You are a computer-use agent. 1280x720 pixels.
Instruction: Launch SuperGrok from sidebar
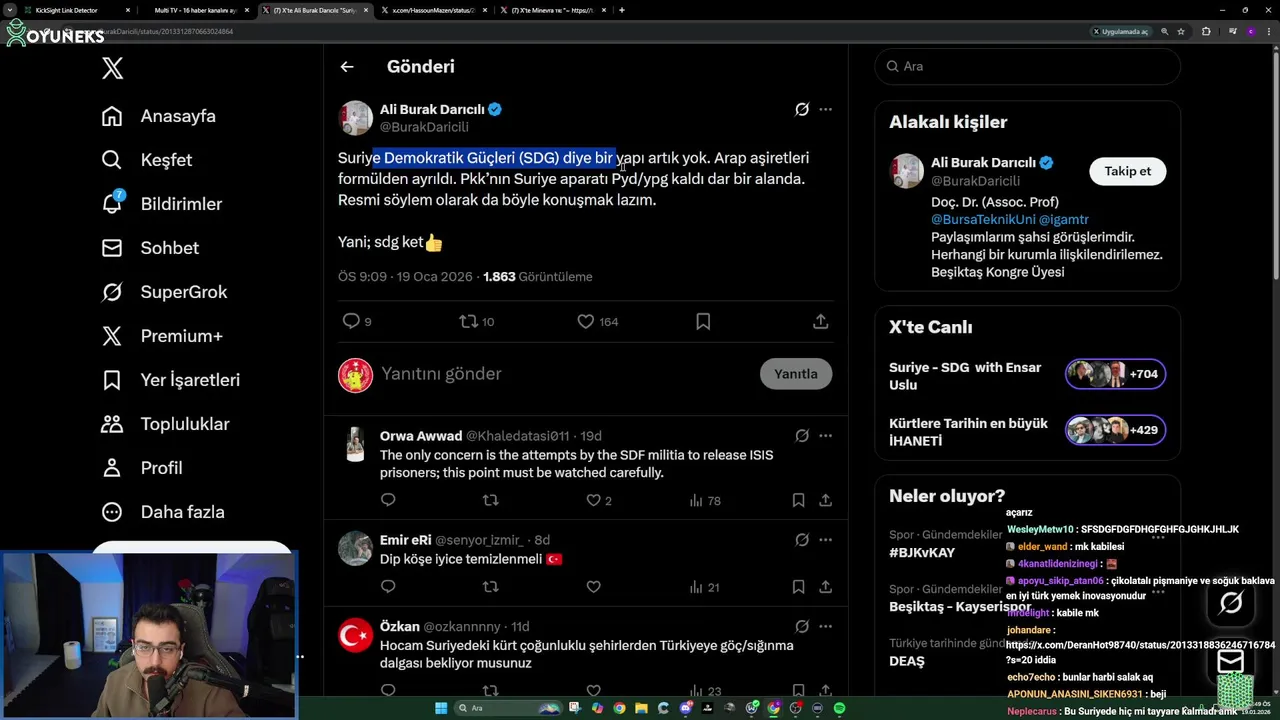(x=165, y=292)
